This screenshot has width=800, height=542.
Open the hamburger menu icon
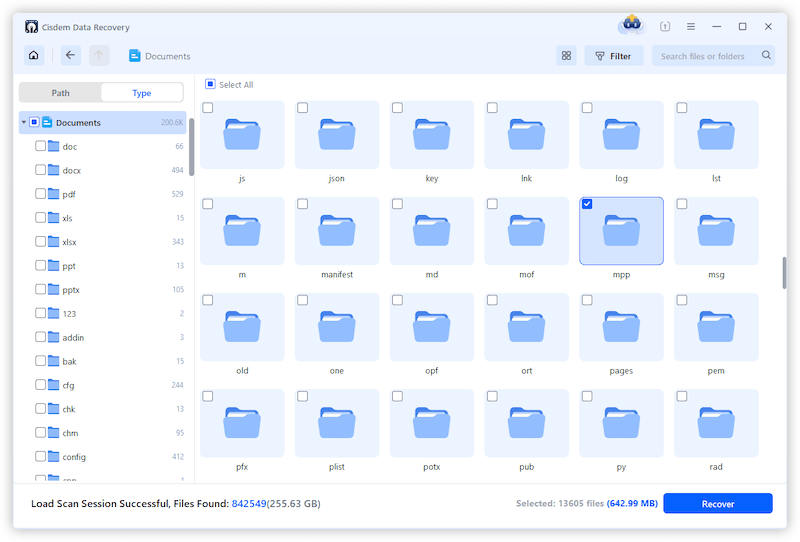pyautogui.click(x=691, y=27)
